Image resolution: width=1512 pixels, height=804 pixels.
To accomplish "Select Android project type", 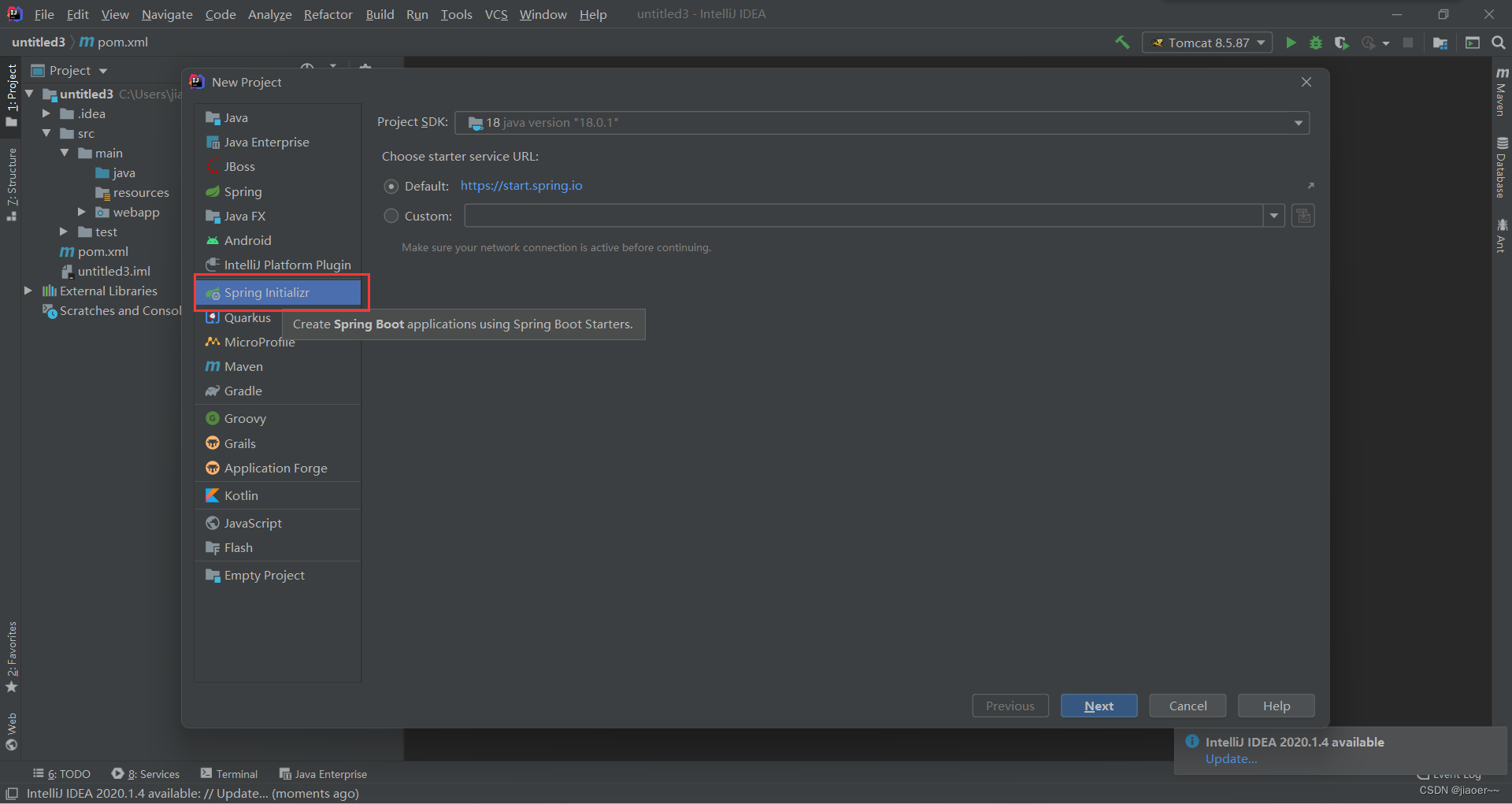I will [x=278, y=240].
